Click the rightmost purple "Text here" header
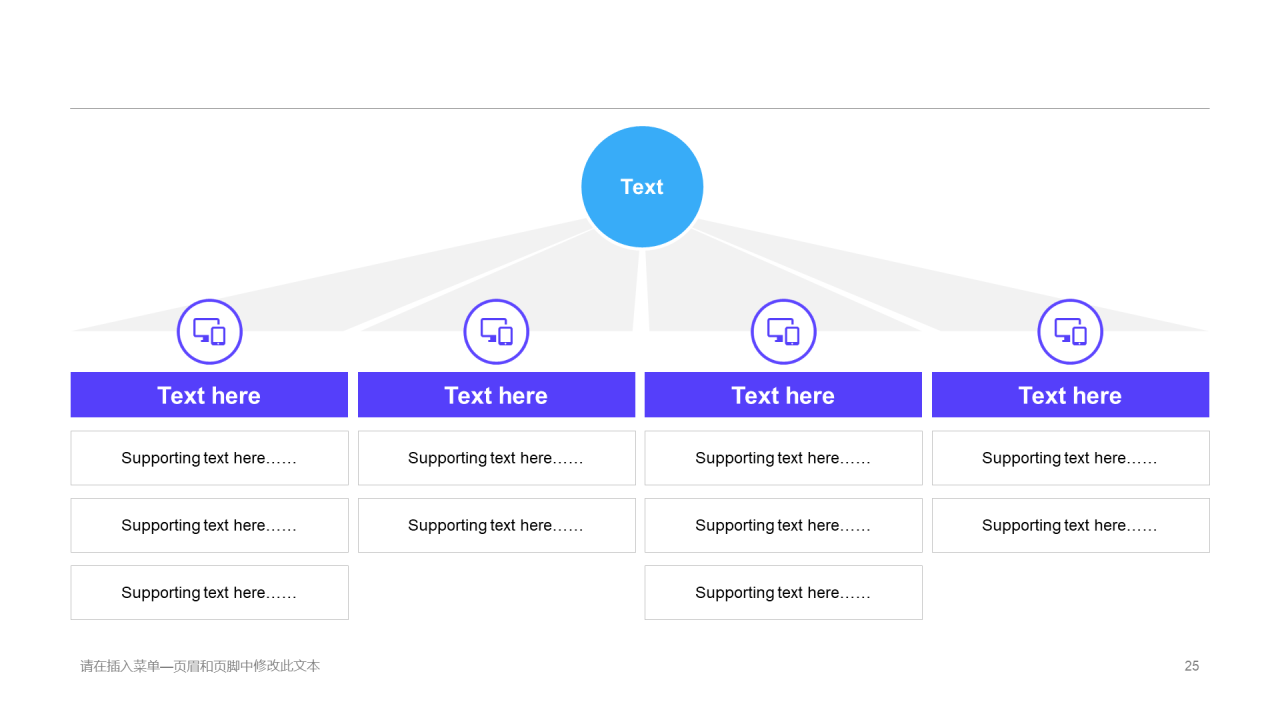 pyautogui.click(x=1070, y=395)
